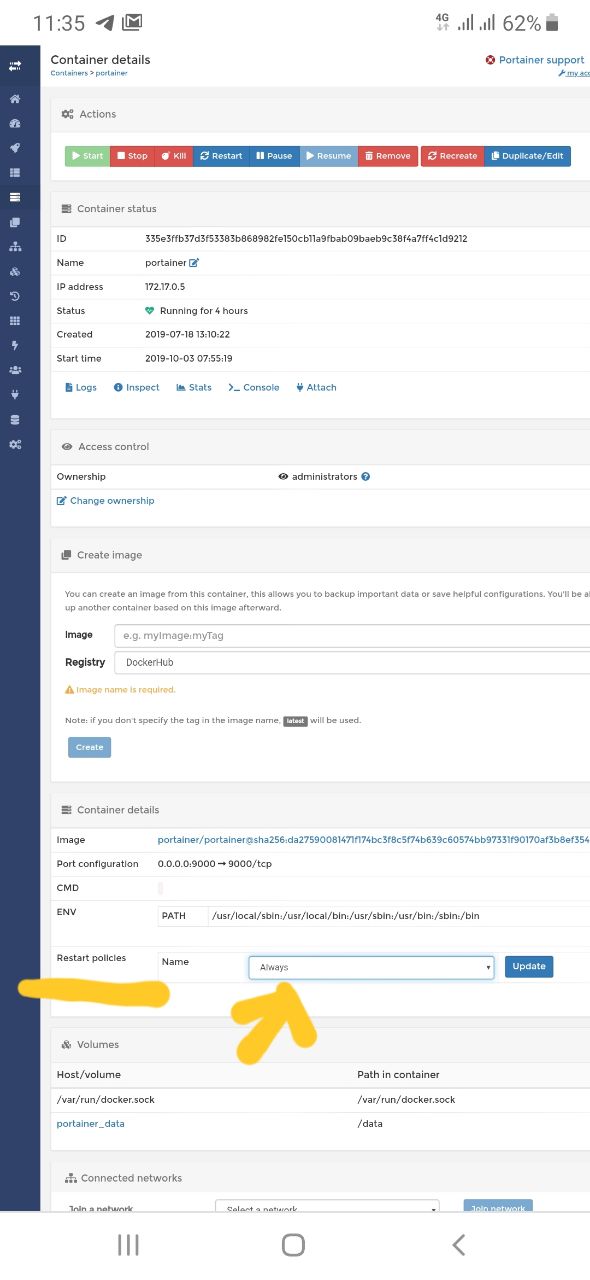Click the green Start button

[87, 156]
